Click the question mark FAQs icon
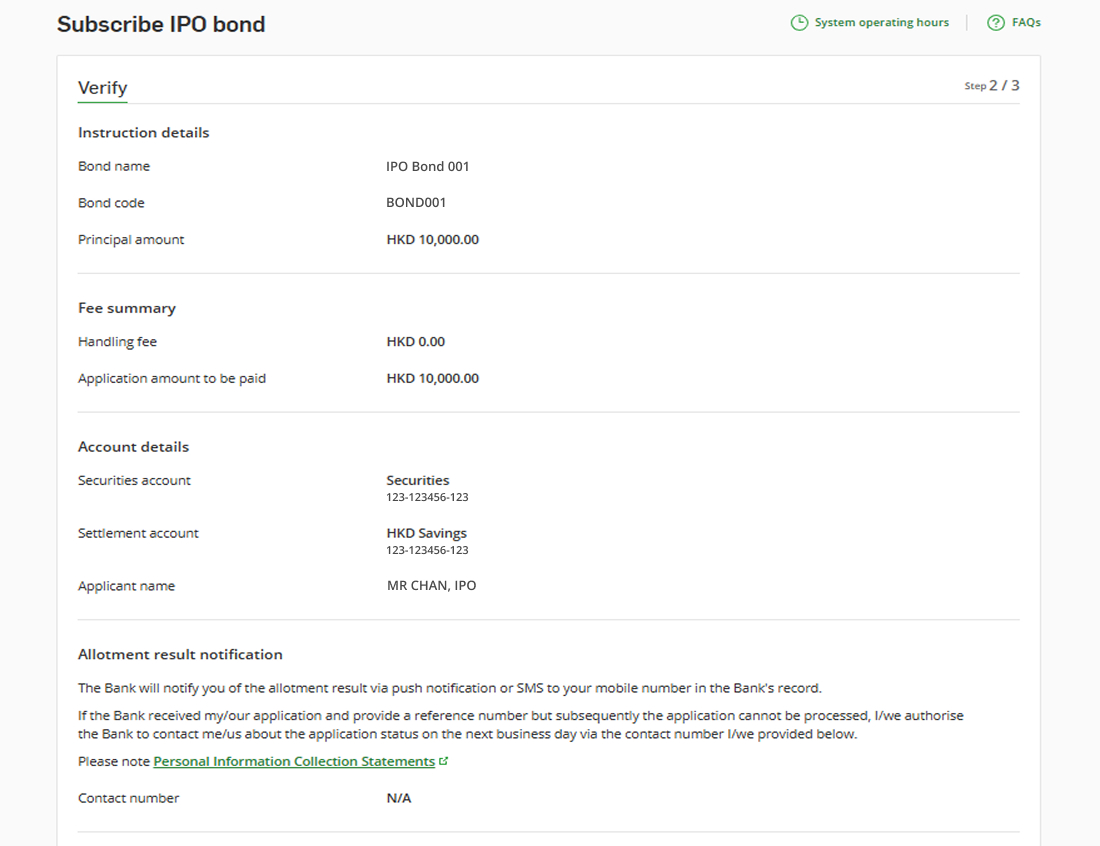 (x=995, y=23)
